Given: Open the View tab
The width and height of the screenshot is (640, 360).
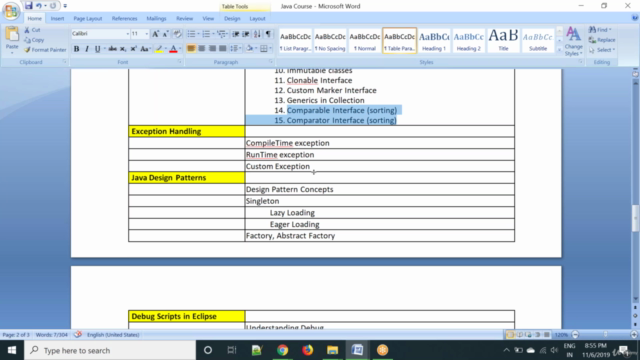Looking at the screenshot, I should (208, 18).
